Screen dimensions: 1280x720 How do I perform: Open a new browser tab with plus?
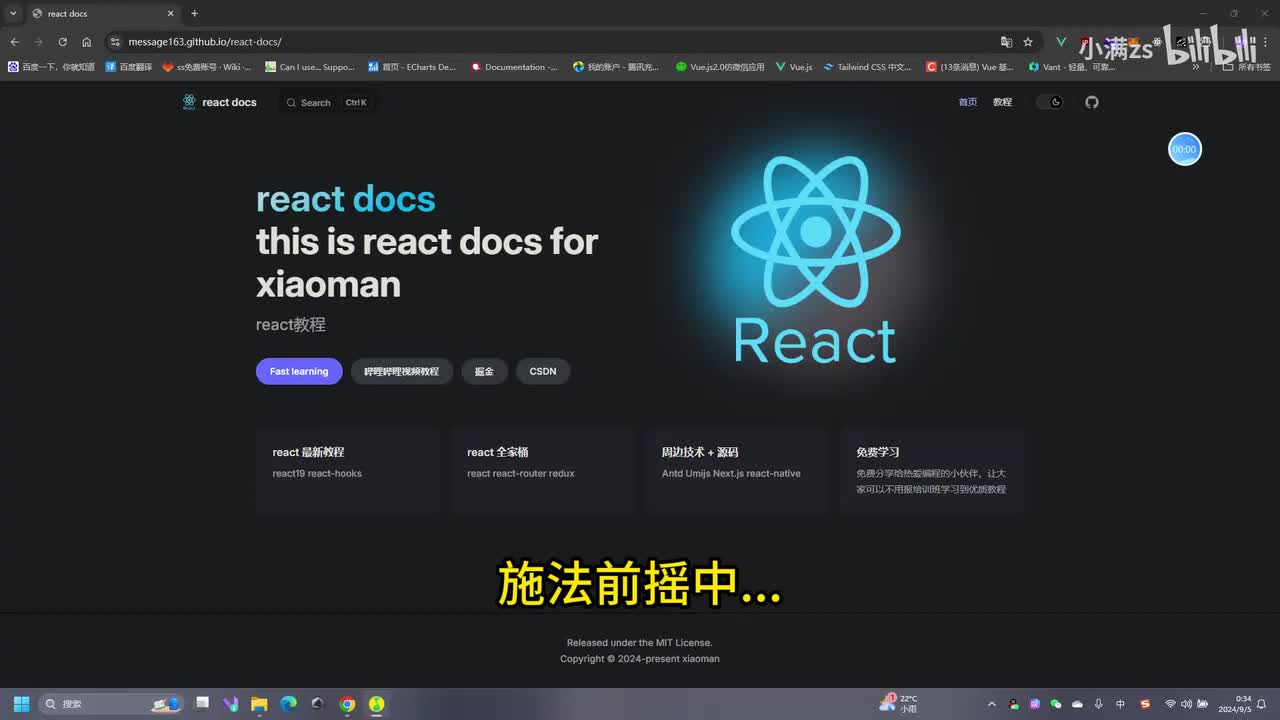tap(194, 14)
